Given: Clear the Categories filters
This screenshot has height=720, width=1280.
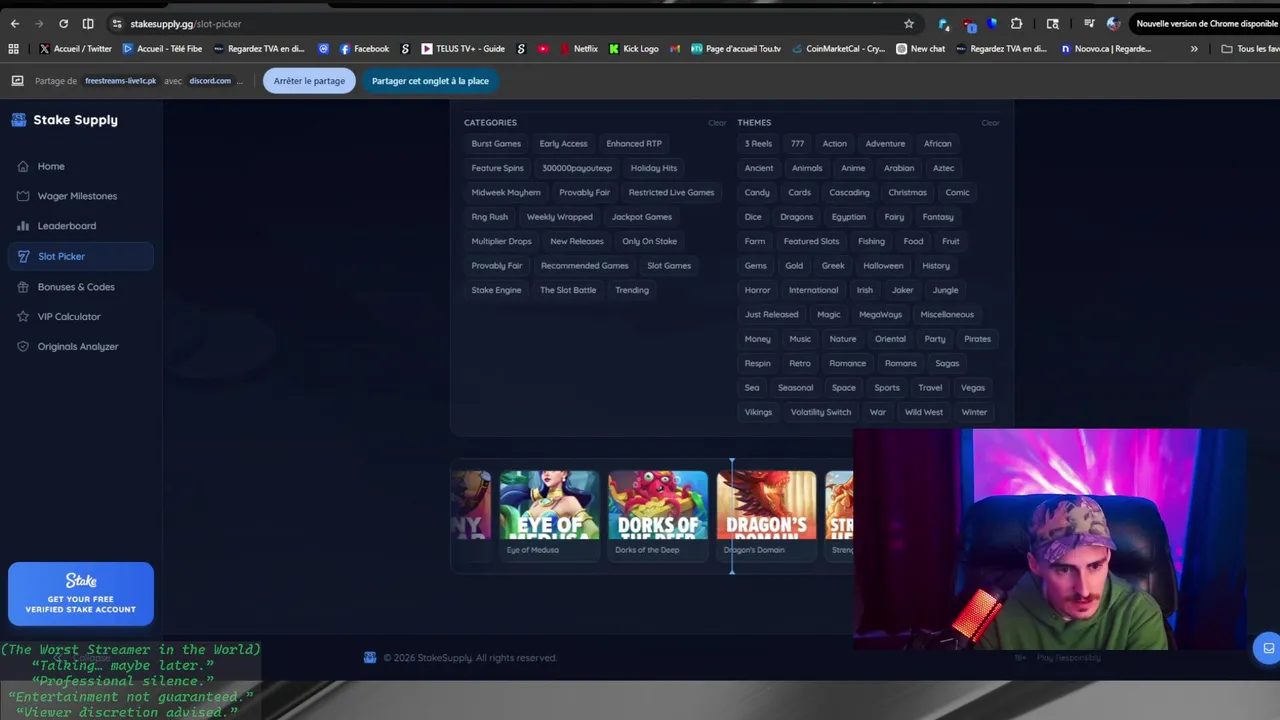Looking at the screenshot, I should [717, 123].
